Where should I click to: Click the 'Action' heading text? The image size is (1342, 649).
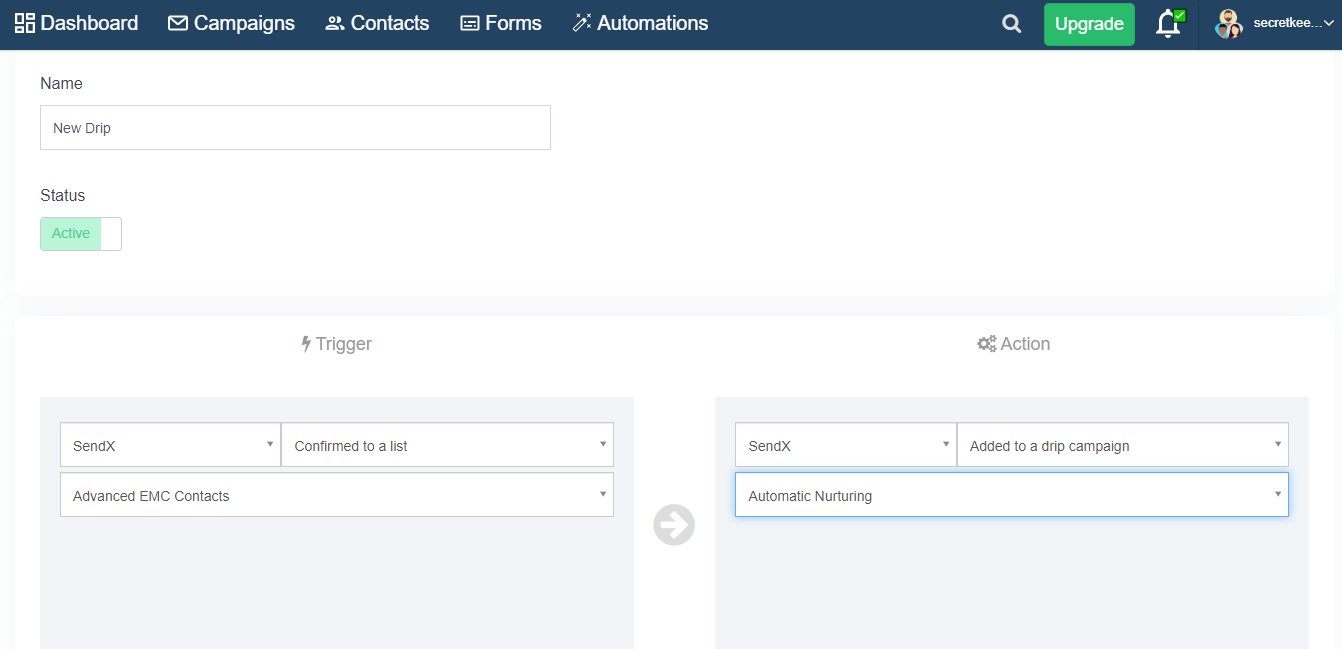tap(1025, 344)
